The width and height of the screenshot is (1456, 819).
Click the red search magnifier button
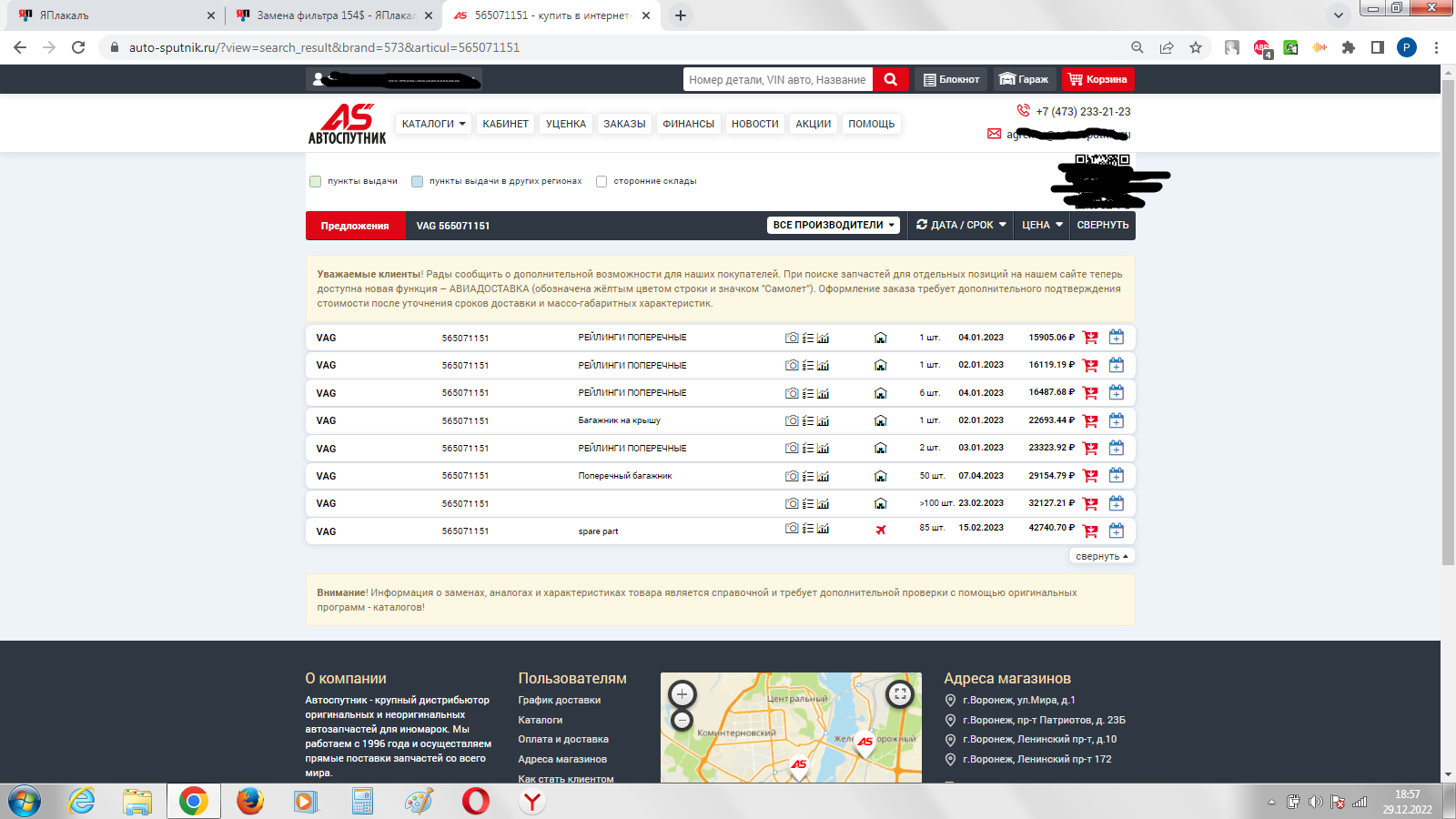[891, 79]
